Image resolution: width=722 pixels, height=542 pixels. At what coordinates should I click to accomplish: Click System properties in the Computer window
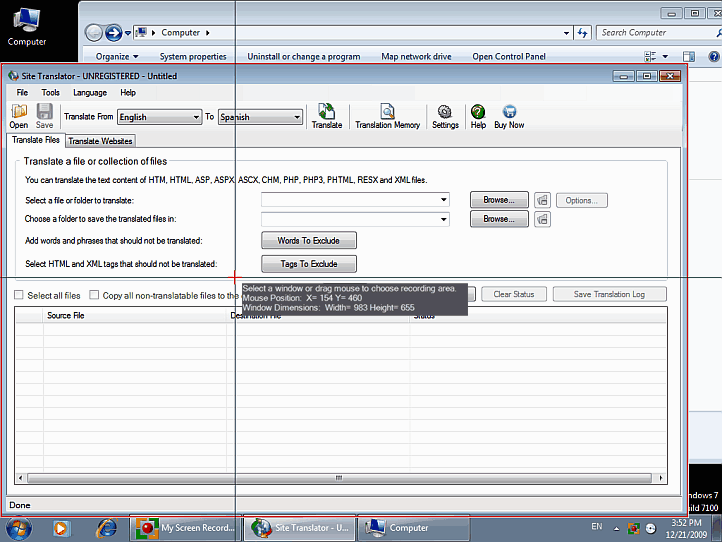click(193, 57)
